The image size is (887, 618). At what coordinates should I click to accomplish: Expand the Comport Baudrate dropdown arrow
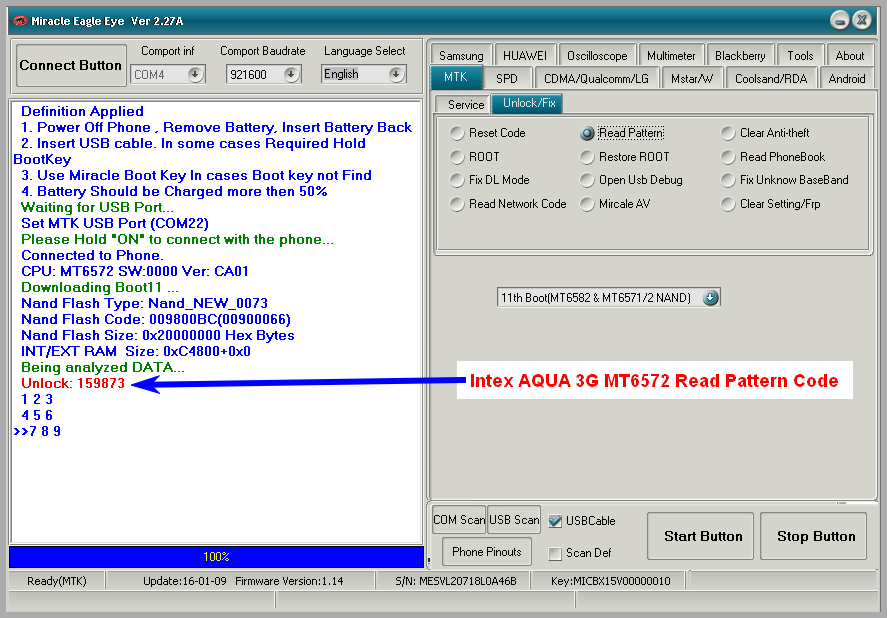click(x=291, y=74)
